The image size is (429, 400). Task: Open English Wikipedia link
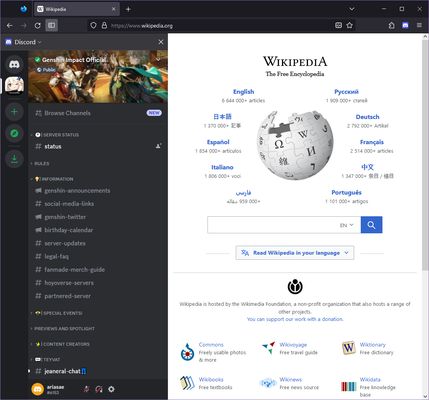(243, 92)
